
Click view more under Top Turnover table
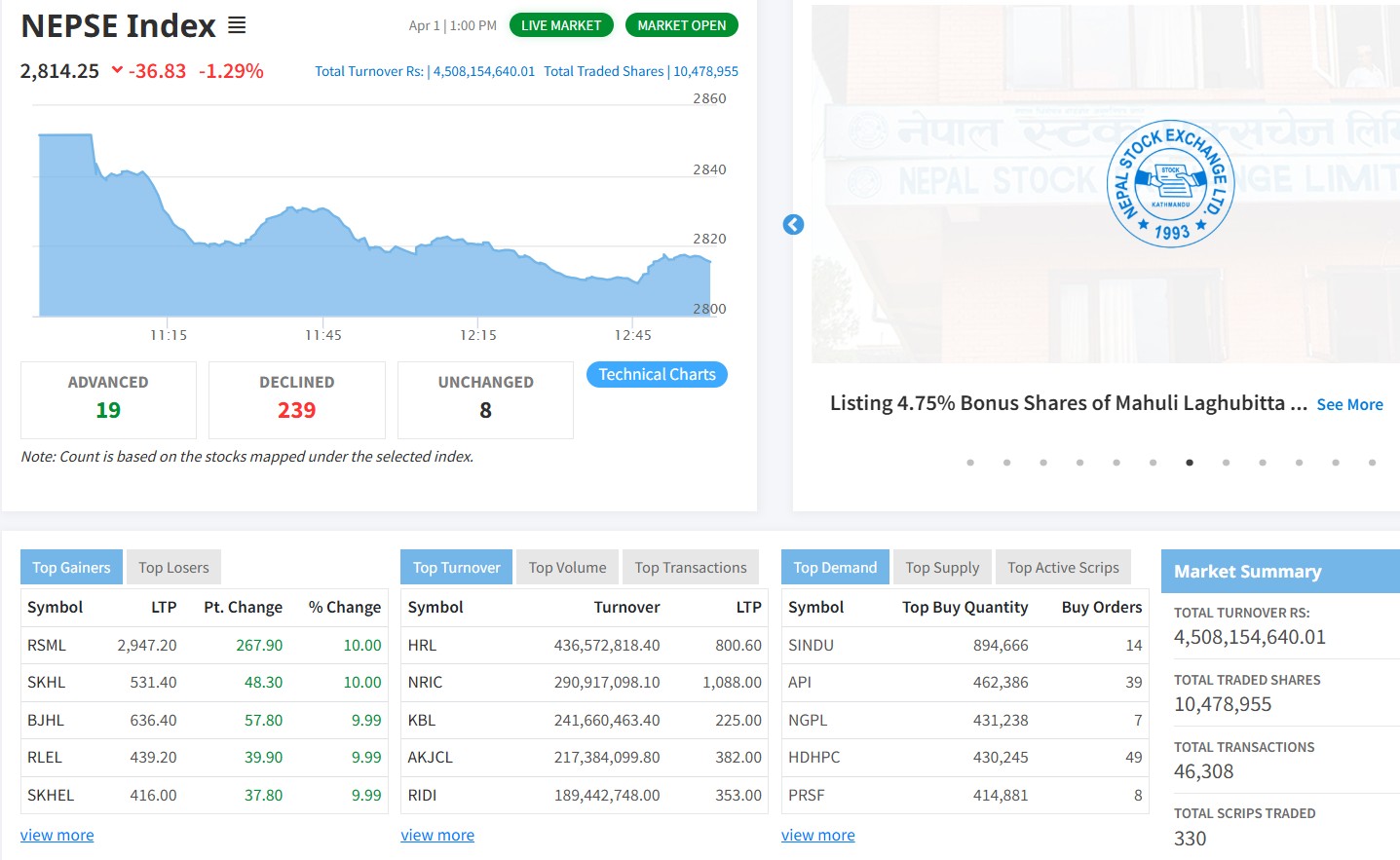[437, 835]
